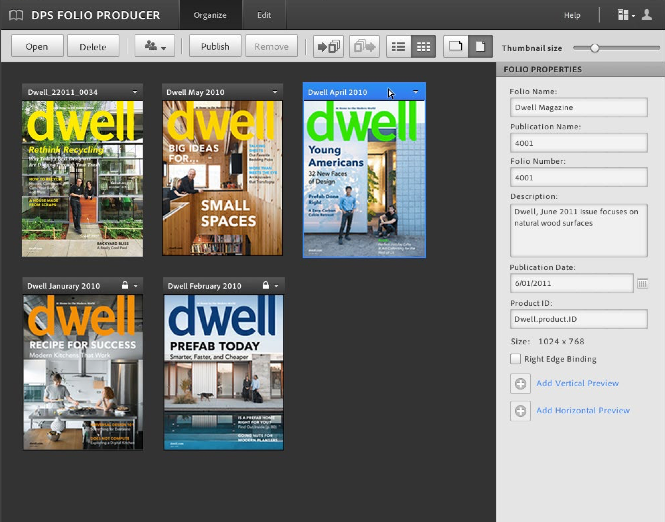This screenshot has height=522, width=665.
Task: Click lock icon on Dwell February 2010
Action: (x=265, y=285)
